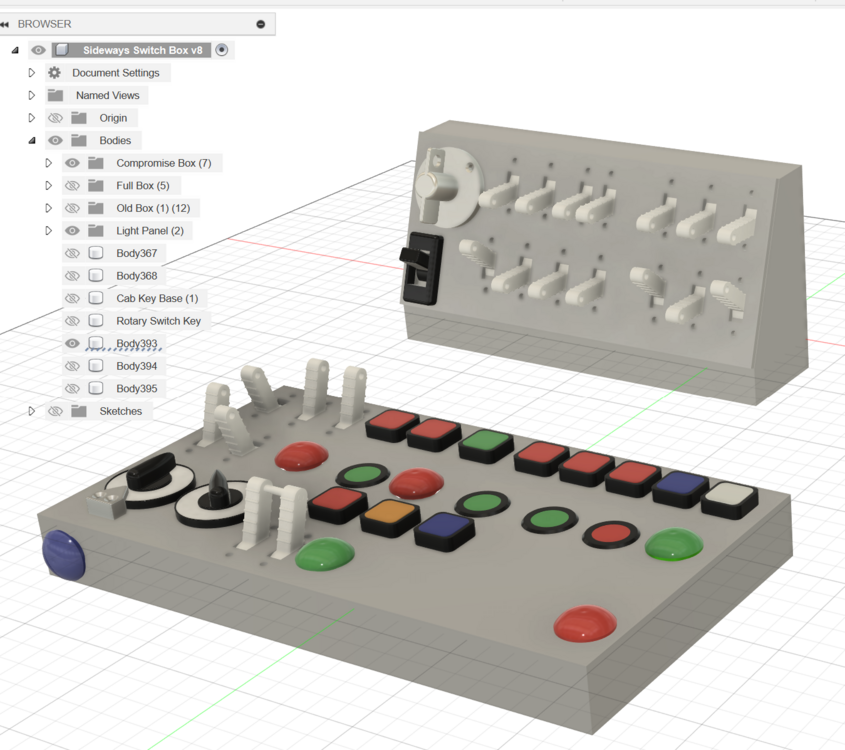Expand the Old Box group
The width and height of the screenshot is (845, 750).
coord(48,208)
